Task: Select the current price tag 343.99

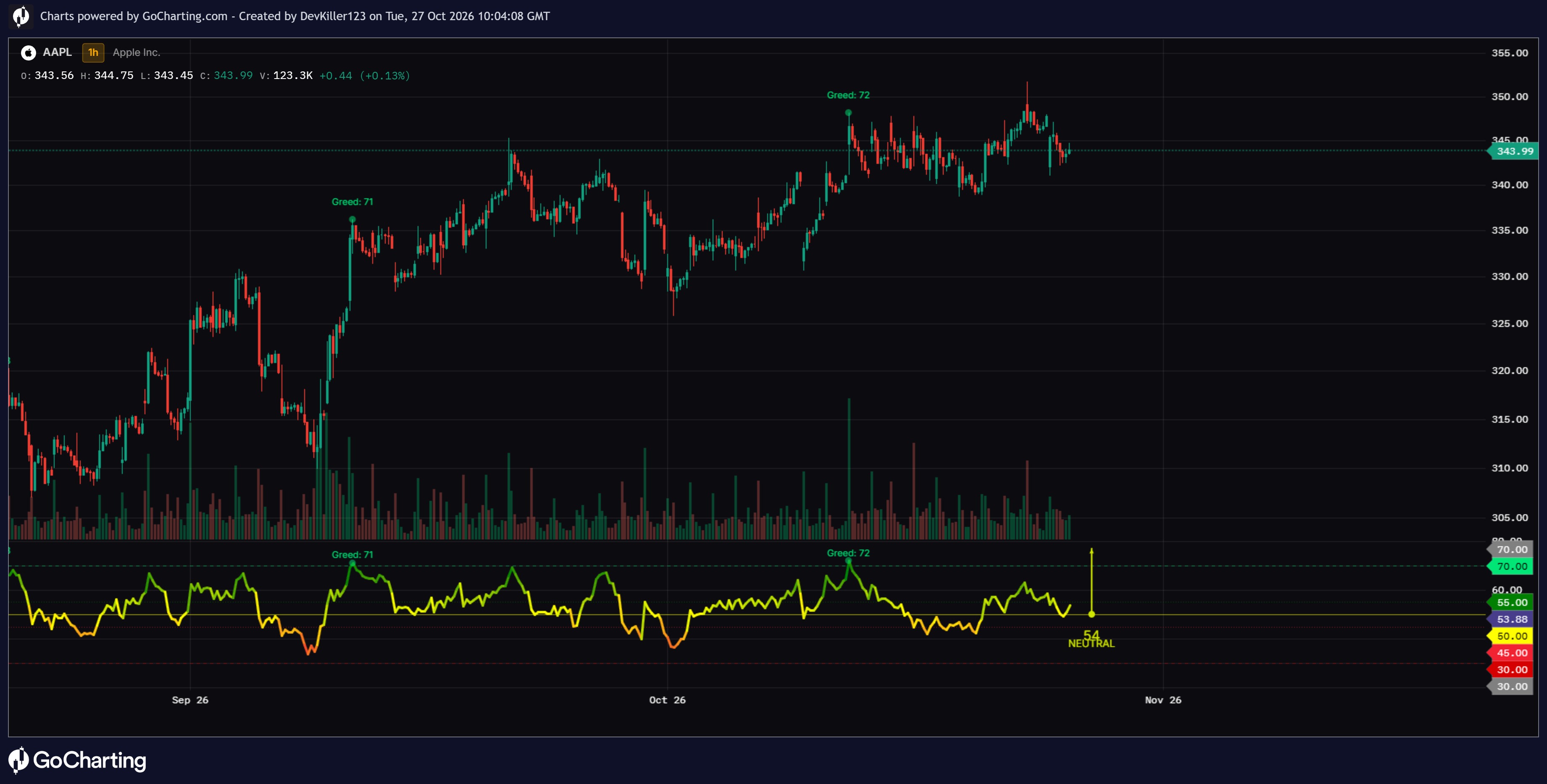Action: coord(1512,151)
